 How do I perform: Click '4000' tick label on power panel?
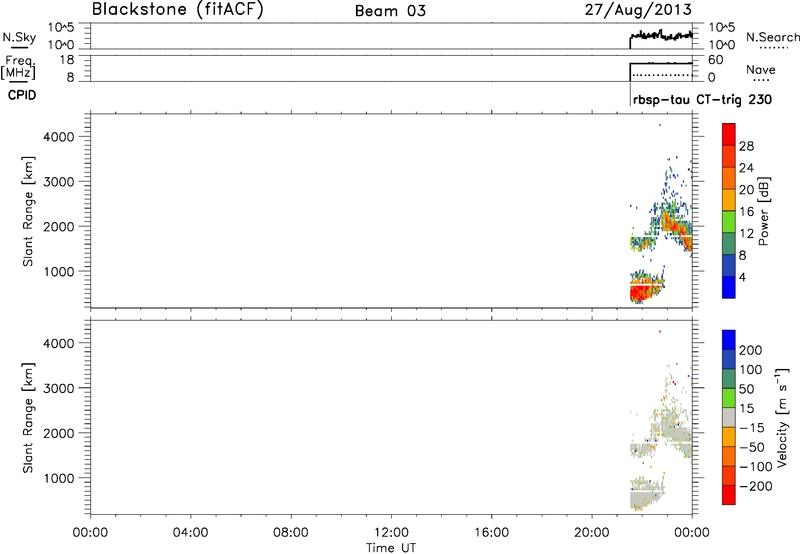[x=59, y=137]
